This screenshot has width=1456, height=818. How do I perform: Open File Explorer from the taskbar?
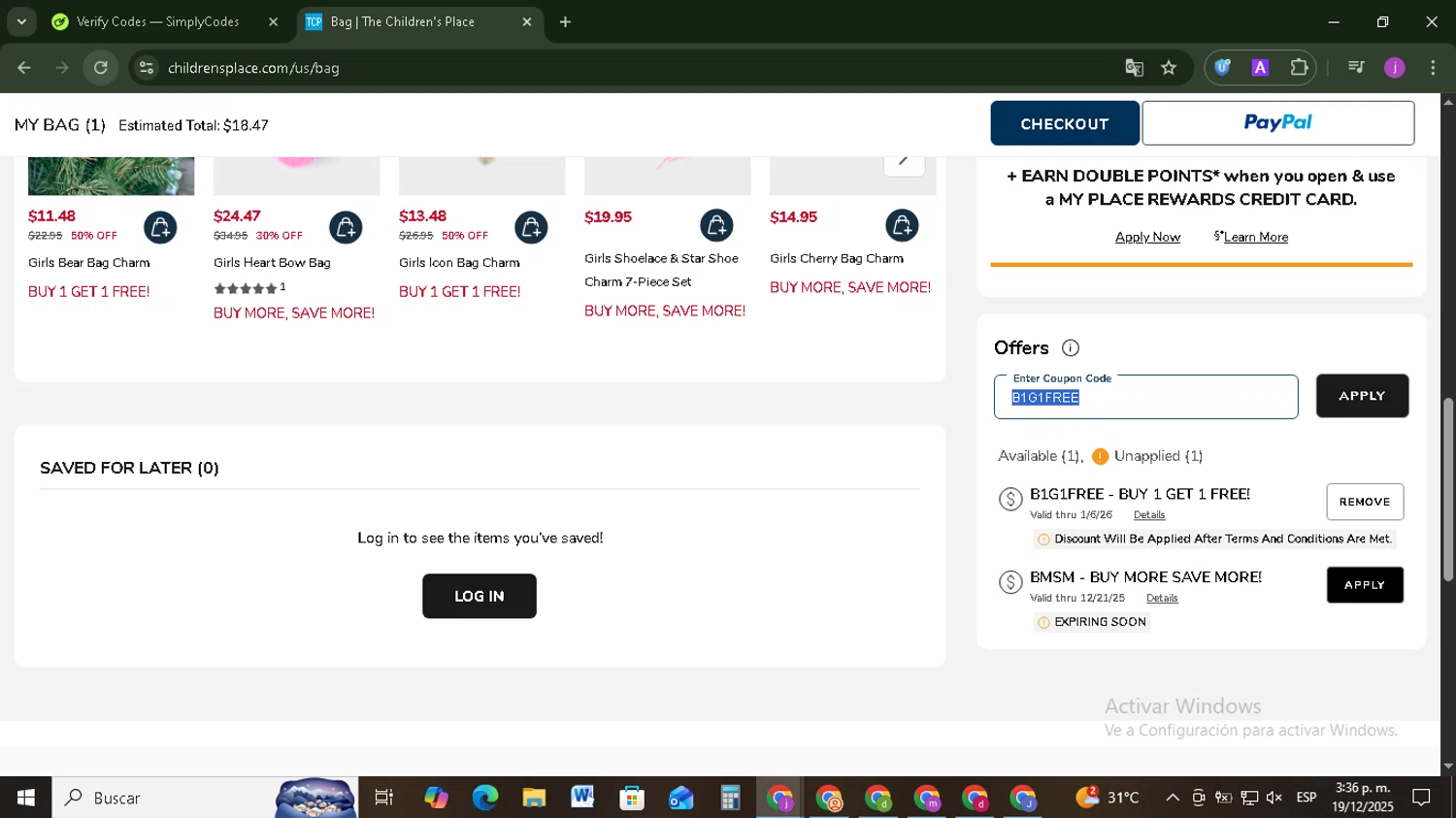pyautogui.click(x=534, y=798)
